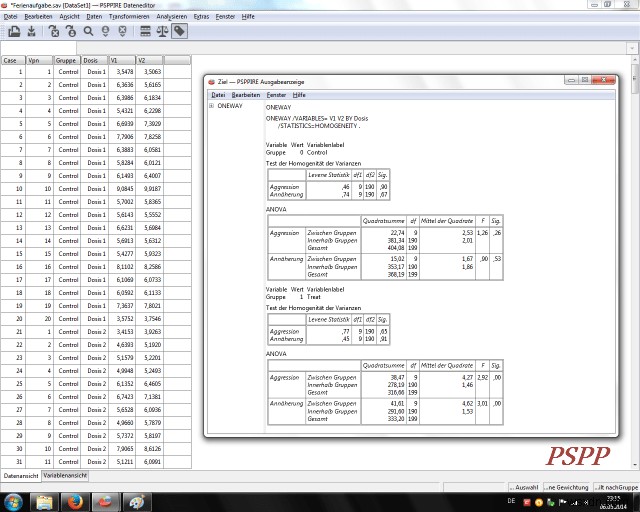The width and height of the screenshot is (640, 512).
Task: Switch to Datenansicht tab
Action: tap(21, 476)
